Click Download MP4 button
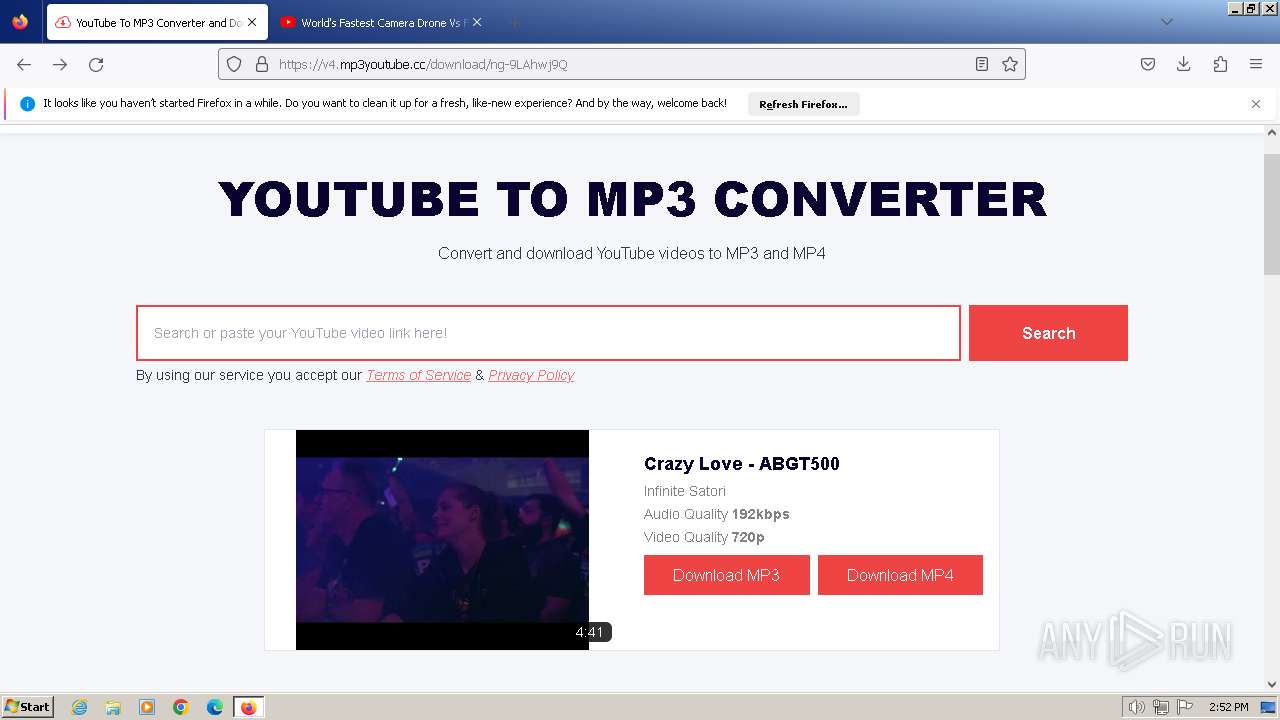The width and height of the screenshot is (1280, 720). pos(900,575)
